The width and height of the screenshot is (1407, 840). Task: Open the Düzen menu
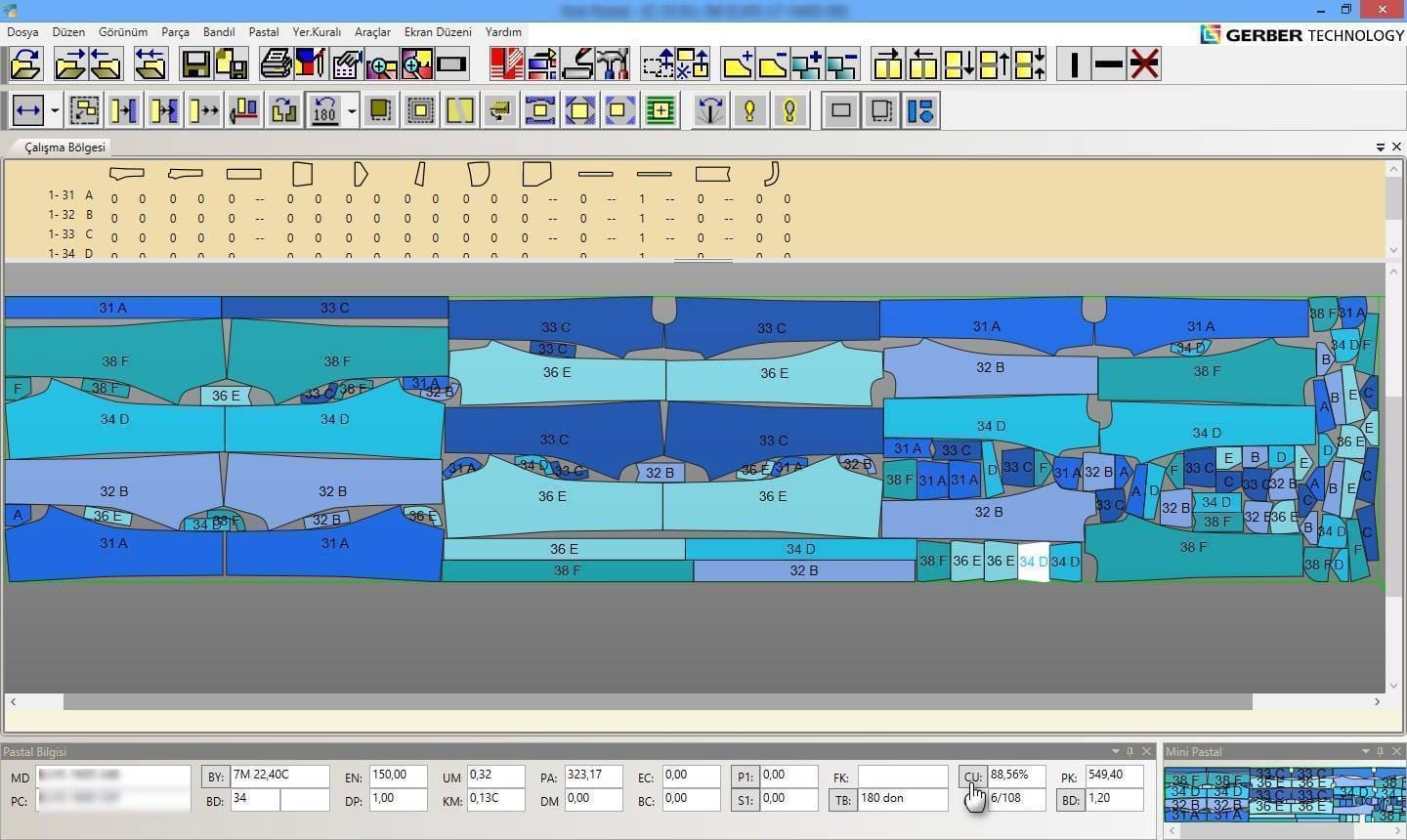[68, 32]
